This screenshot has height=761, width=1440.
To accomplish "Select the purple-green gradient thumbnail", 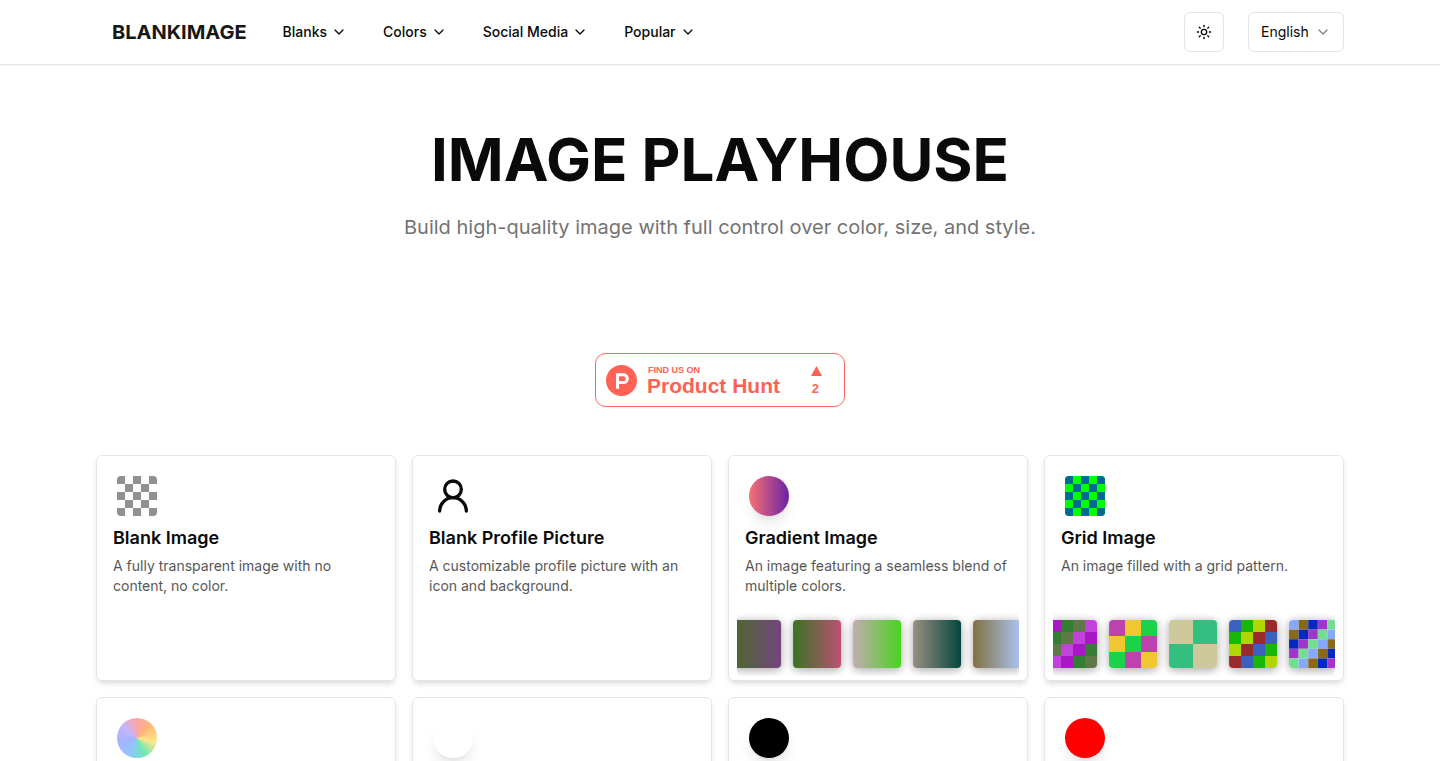I will click(759, 644).
